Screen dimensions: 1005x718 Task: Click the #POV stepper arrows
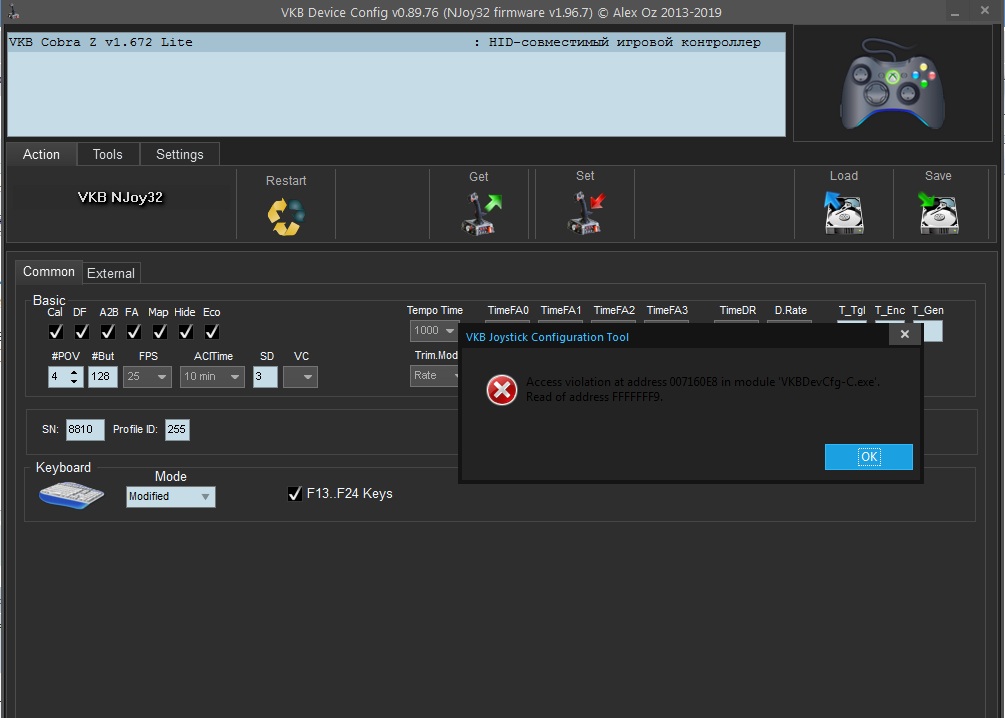[74, 377]
